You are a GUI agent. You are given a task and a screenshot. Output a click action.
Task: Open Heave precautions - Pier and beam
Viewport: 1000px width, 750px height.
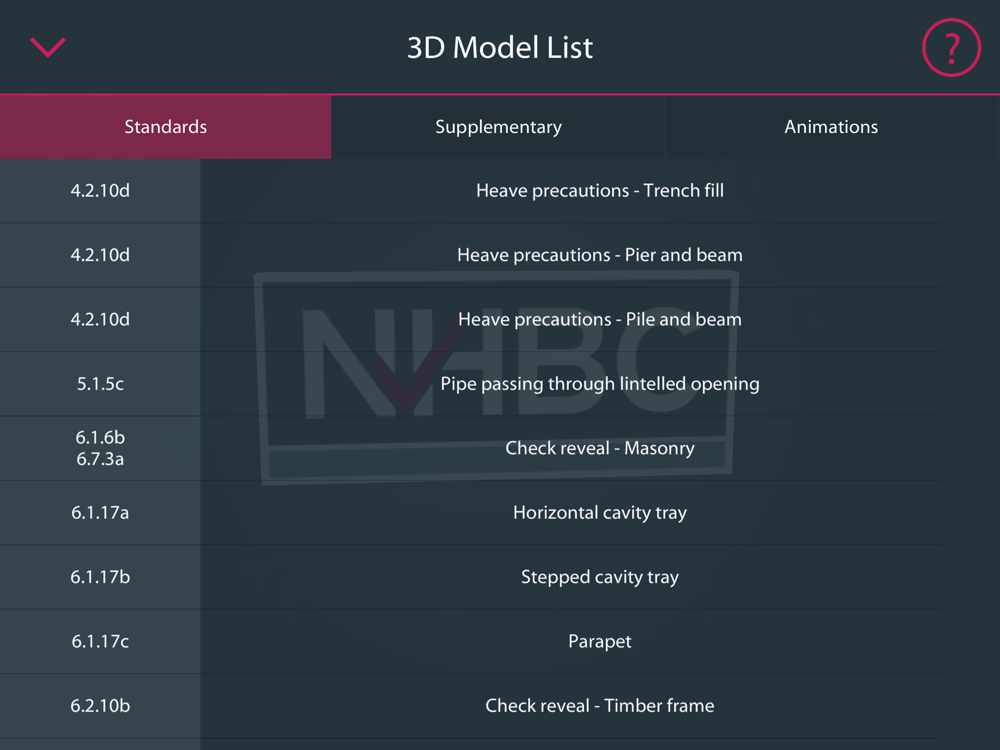pyautogui.click(x=600, y=255)
